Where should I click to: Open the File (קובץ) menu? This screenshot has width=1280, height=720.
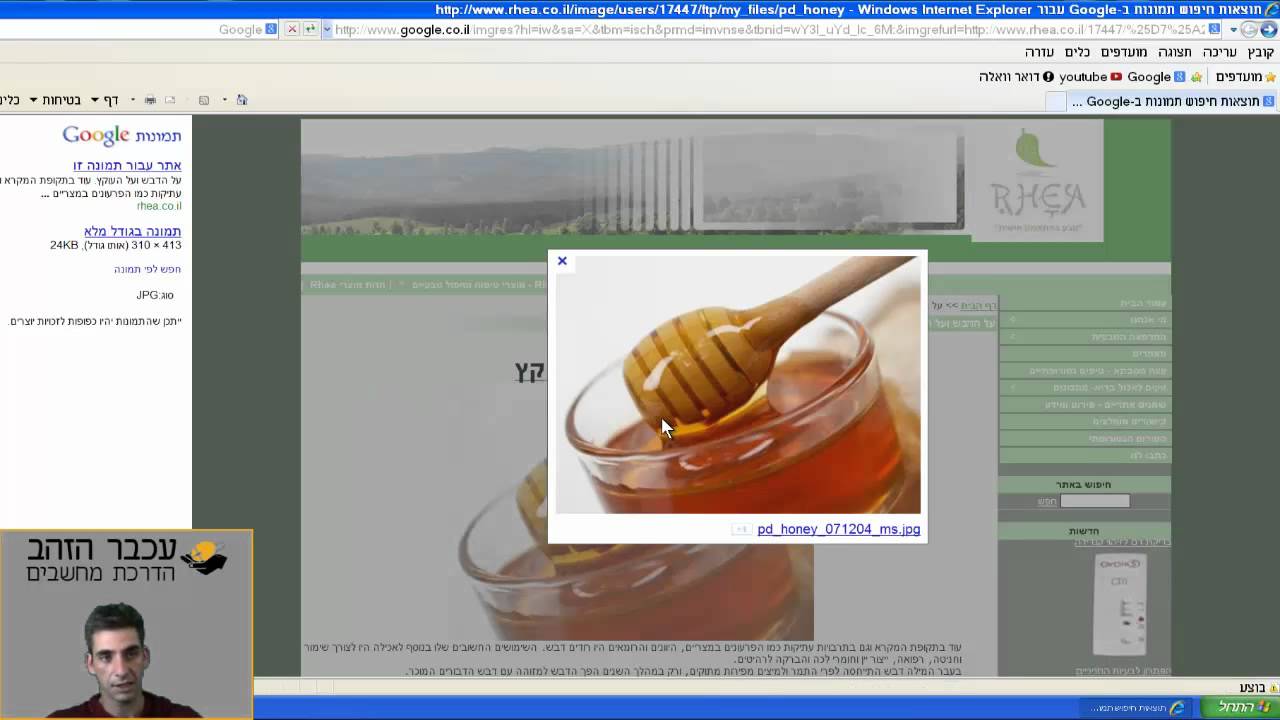(x=1261, y=52)
